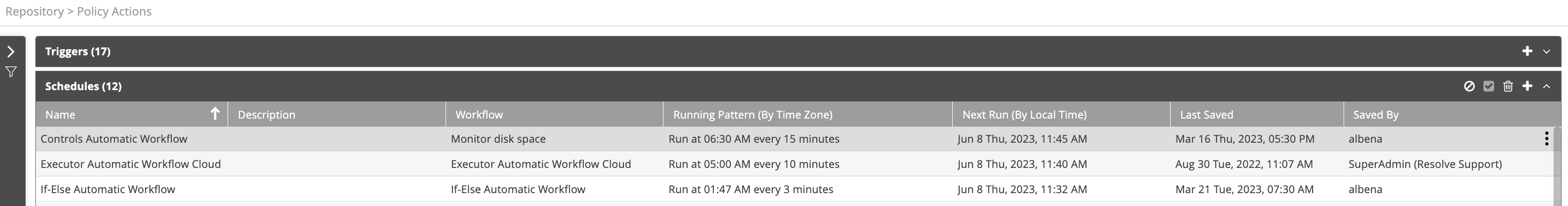Expand the left sidebar with the arrow icon
The height and width of the screenshot is (206, 1568).
(11, 51)
